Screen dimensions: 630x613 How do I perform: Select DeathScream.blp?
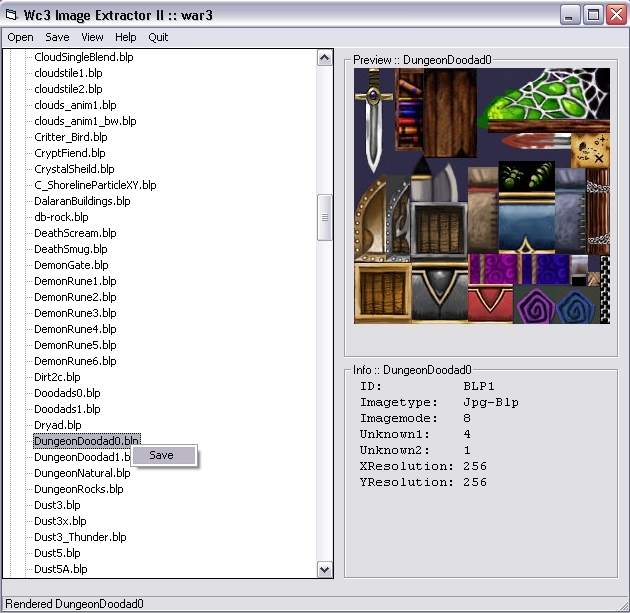tap(75, 233)
